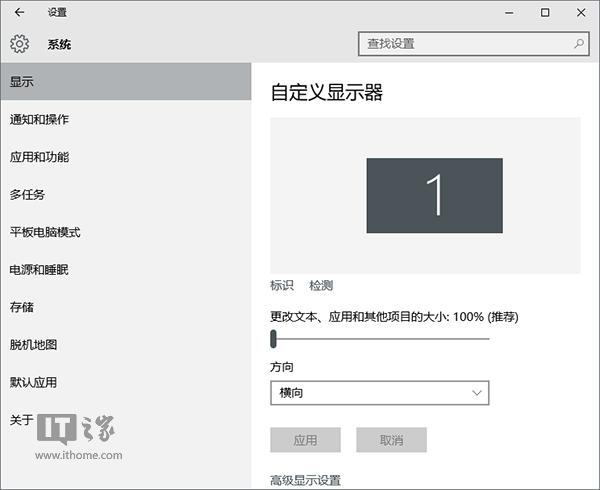
Task: Click the 检测 link
Action: (x=321, y=286)
